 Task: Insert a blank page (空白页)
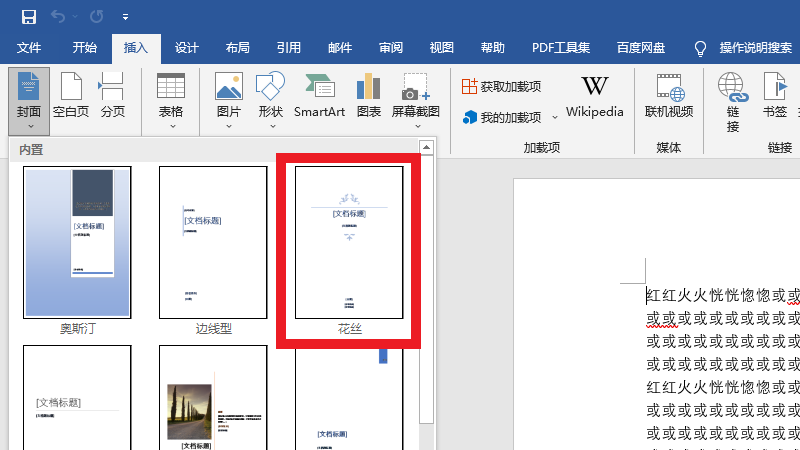point(71,97)
